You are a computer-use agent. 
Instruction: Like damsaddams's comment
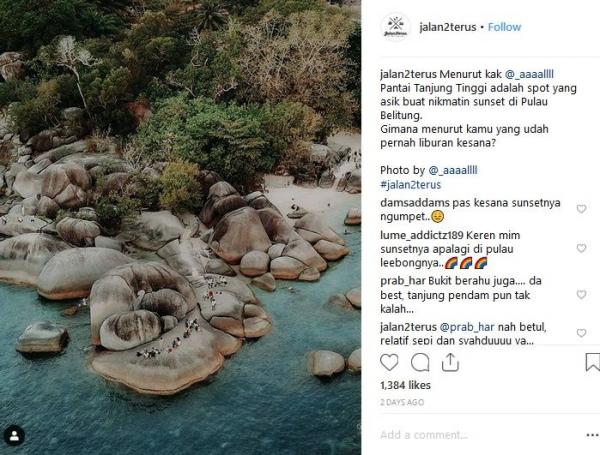581,209
